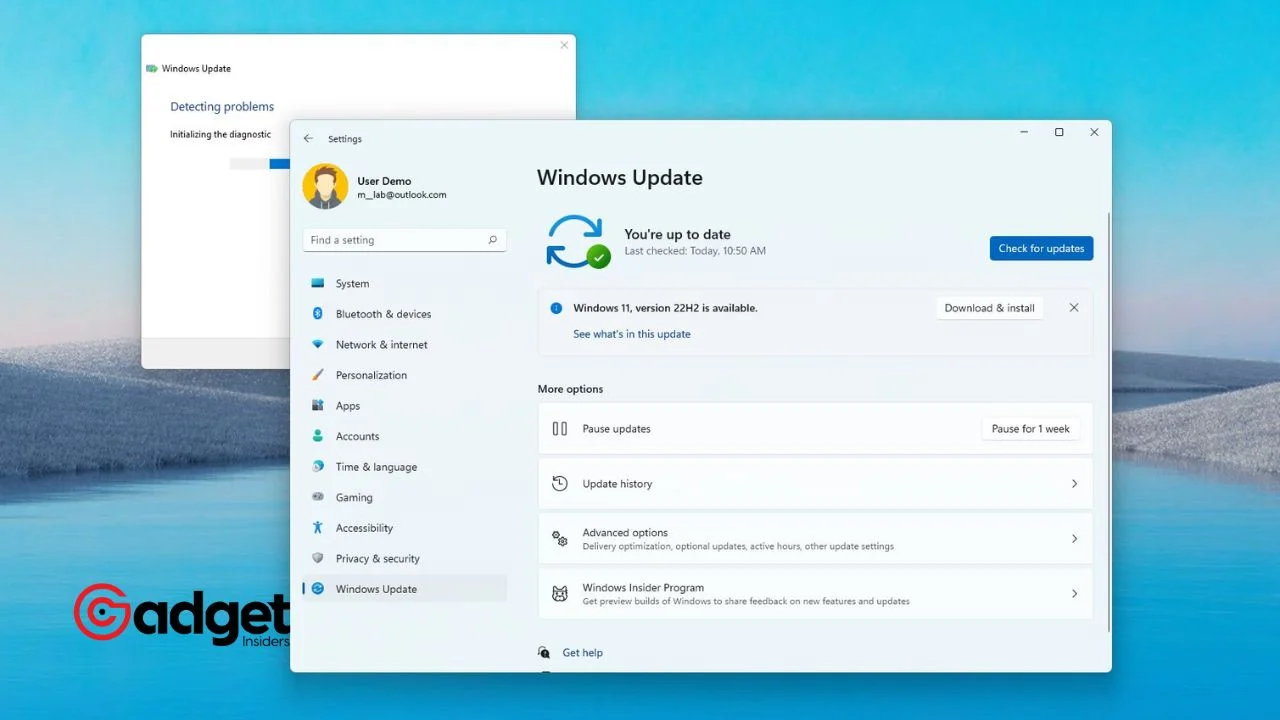Maximize the Settings window
This screenshot has width=1280, height=720.
pos(1059,132)
